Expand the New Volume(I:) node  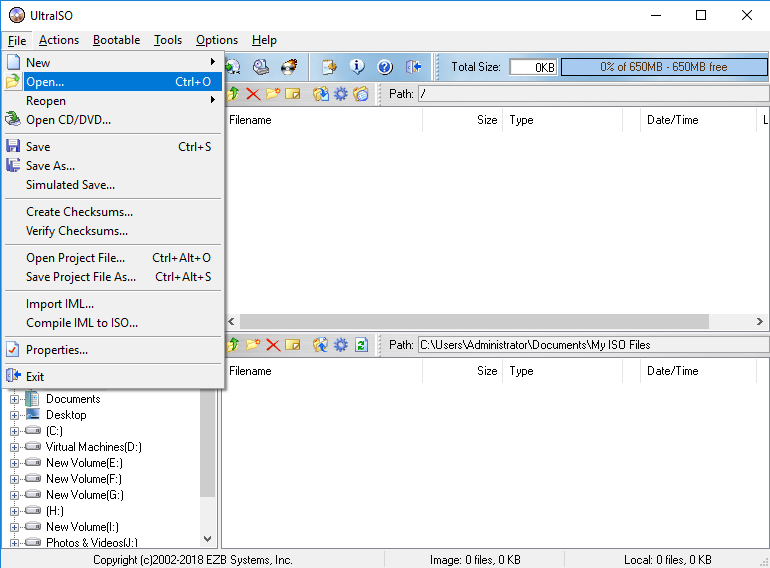pos(14,527)
